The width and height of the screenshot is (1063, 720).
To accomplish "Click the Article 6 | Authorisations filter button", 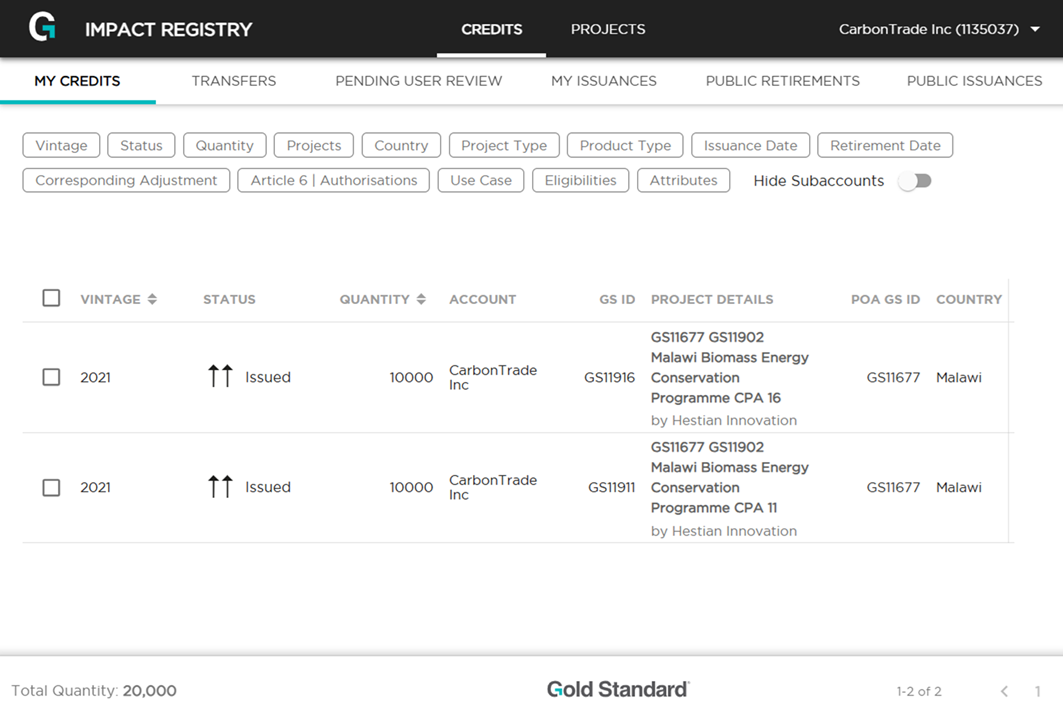I will click(x=333, y=181).
